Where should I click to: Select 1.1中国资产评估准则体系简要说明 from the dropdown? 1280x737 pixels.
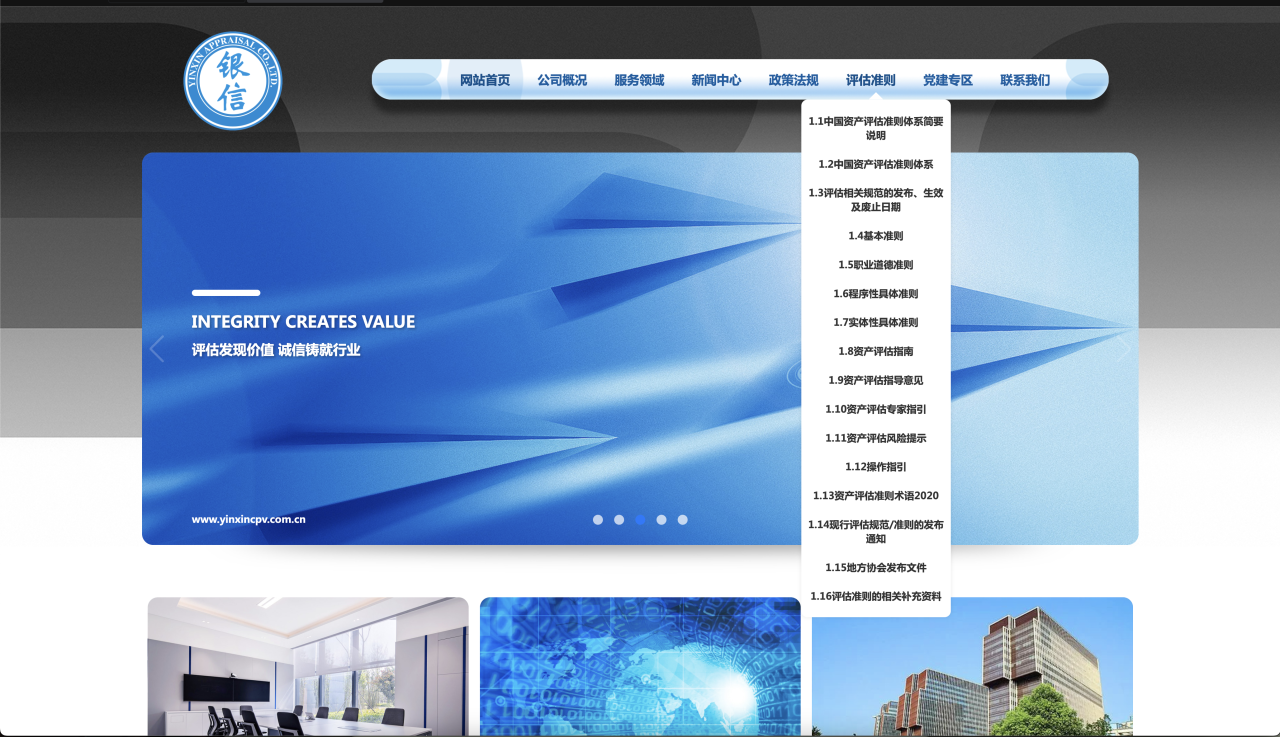pyautogui.click(x=876, y=128)
